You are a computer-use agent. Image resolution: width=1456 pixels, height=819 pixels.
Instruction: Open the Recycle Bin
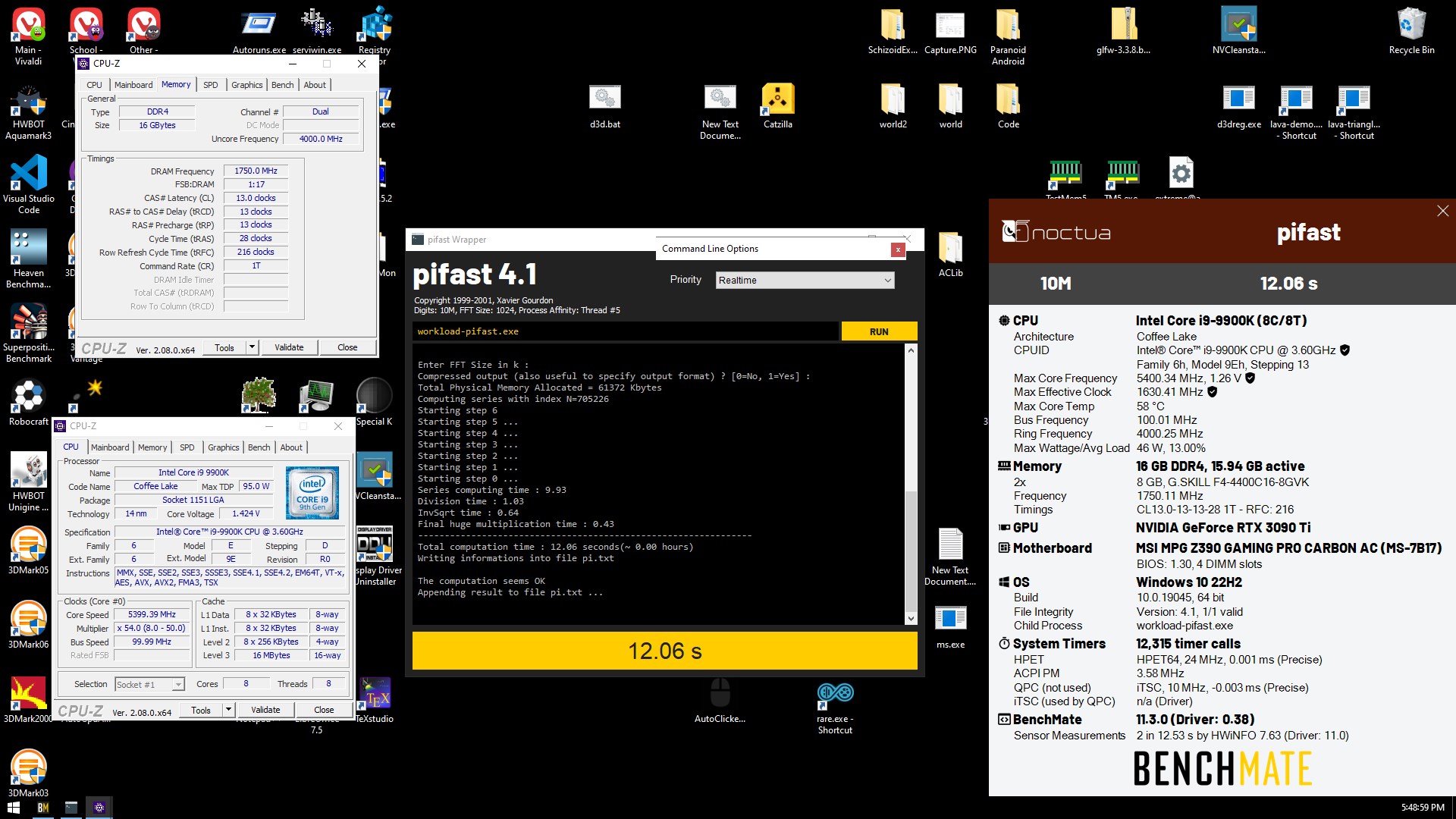tap(1412, 32)
